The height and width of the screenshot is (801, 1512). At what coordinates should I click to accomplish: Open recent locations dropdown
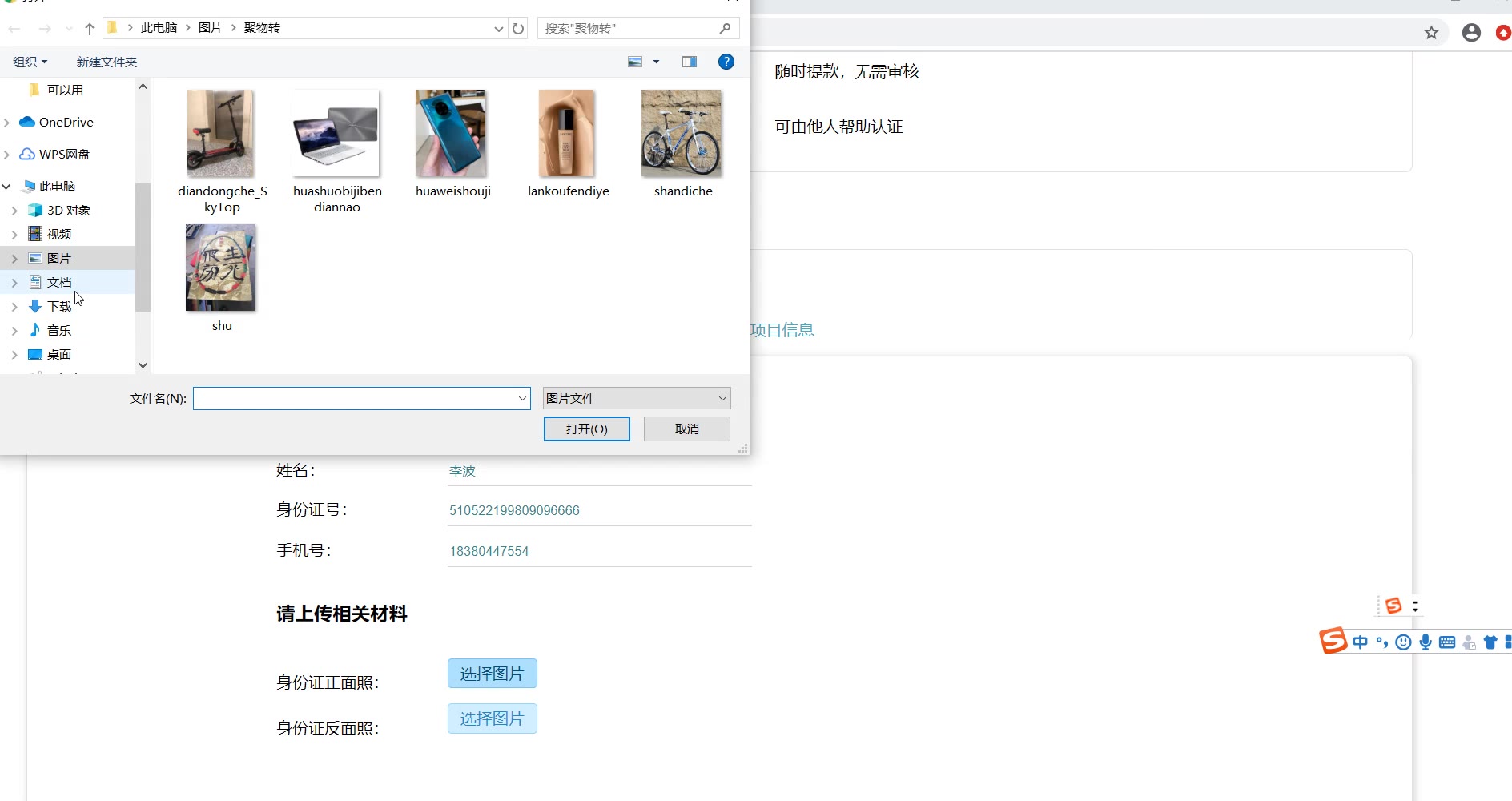tap(69, 29)
